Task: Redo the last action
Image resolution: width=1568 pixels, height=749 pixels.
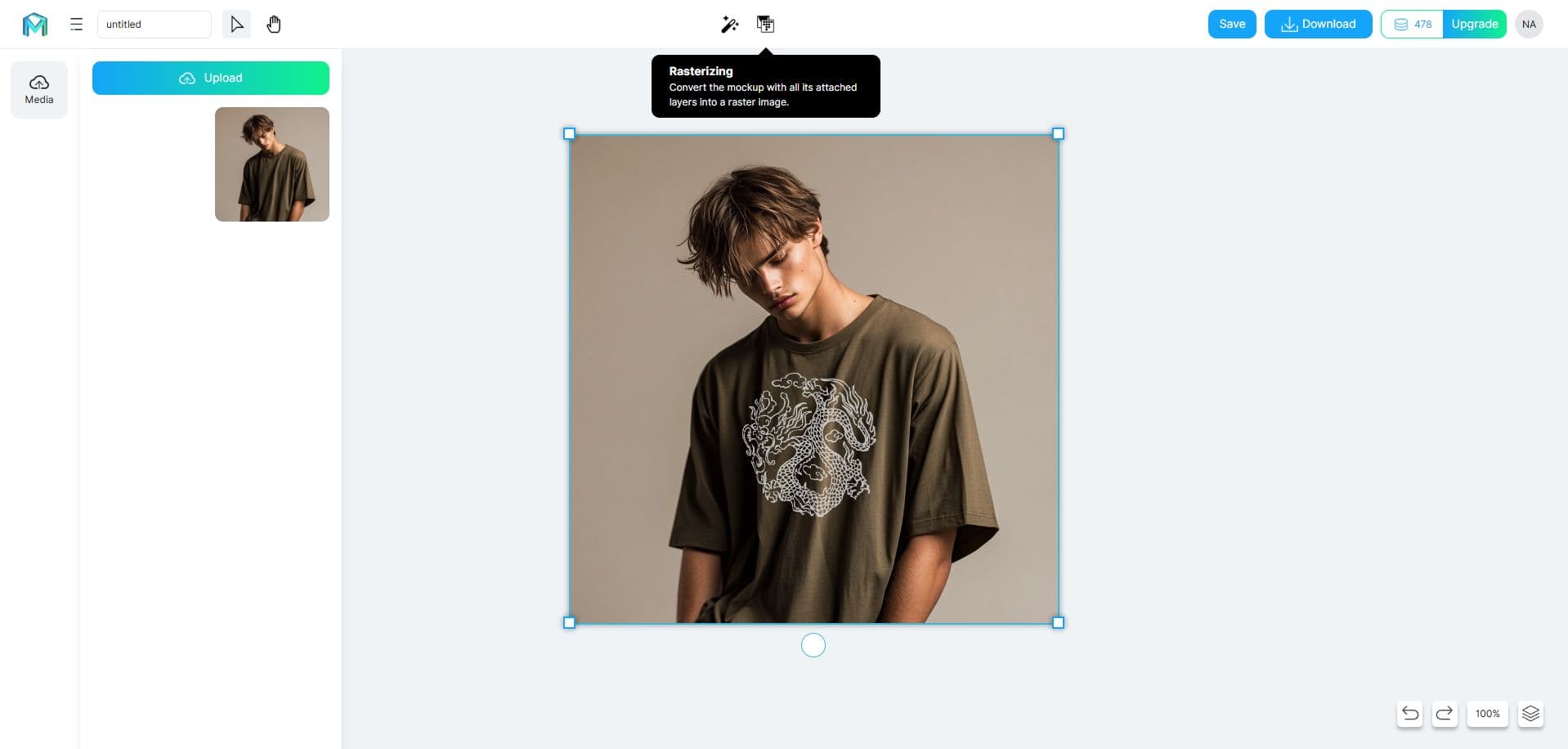Action: tap(1445, 714)
